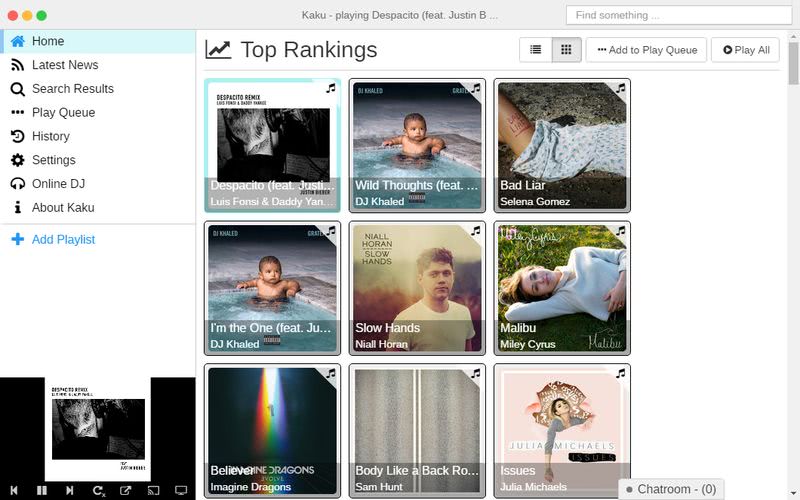This screenshot has height=500, width=800.
Task: Click the Imagine Dragons artist name
Action: click(x=251, y=487)
